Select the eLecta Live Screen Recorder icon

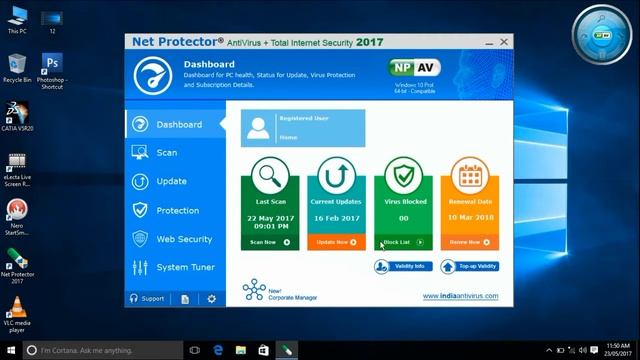[17, 169]
